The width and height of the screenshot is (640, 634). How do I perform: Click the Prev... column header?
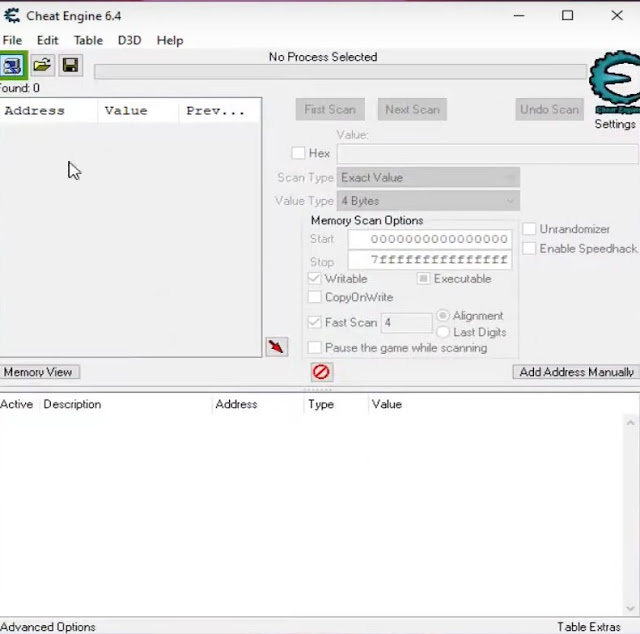220,111
